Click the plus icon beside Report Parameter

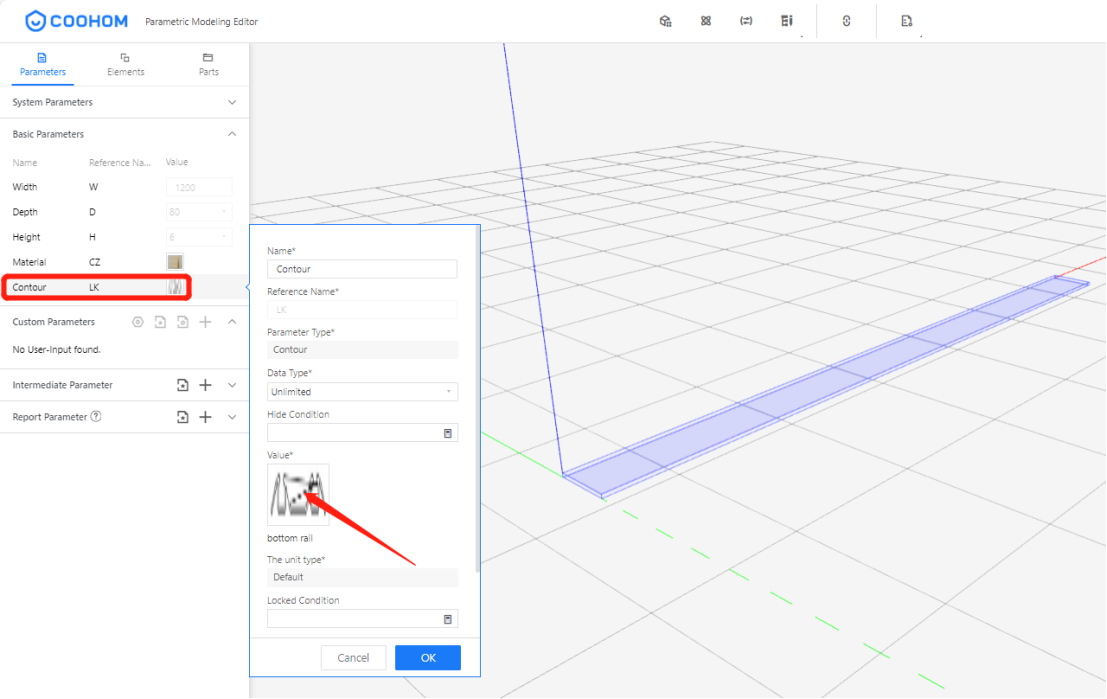click(x=205, y=417)
